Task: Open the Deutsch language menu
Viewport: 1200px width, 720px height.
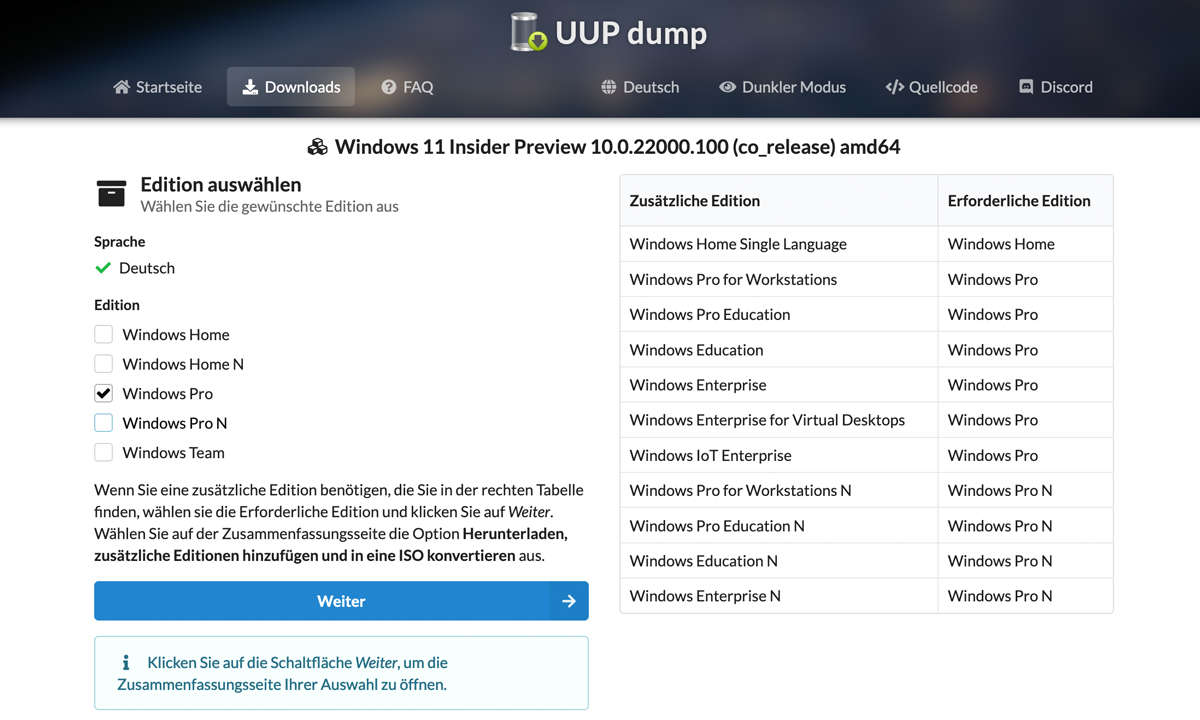Action: tap(640, 87)
